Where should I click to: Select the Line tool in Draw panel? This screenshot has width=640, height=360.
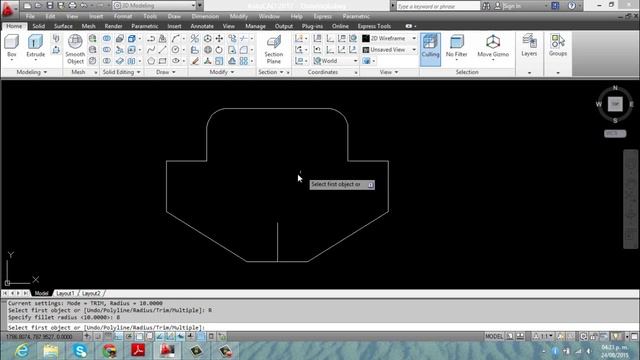tap(162, 50)
